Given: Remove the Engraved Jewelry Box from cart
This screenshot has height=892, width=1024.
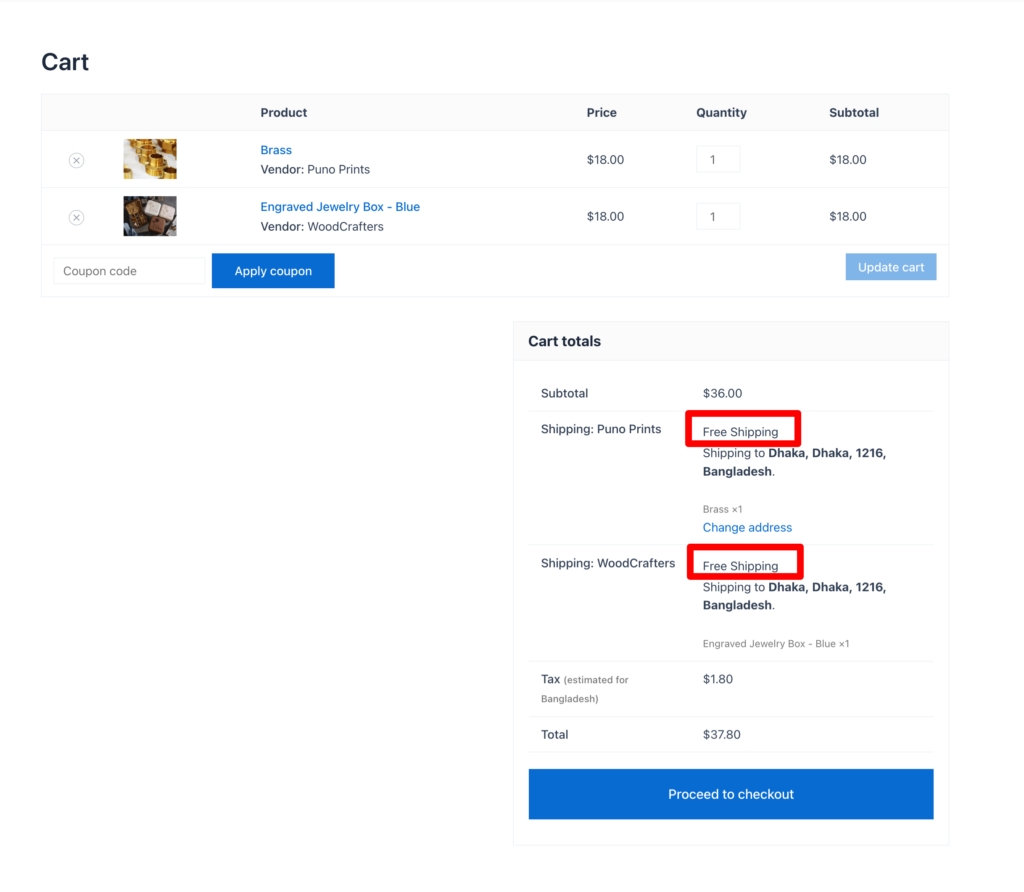Looking at the screenshot, I should click(76, 216).
